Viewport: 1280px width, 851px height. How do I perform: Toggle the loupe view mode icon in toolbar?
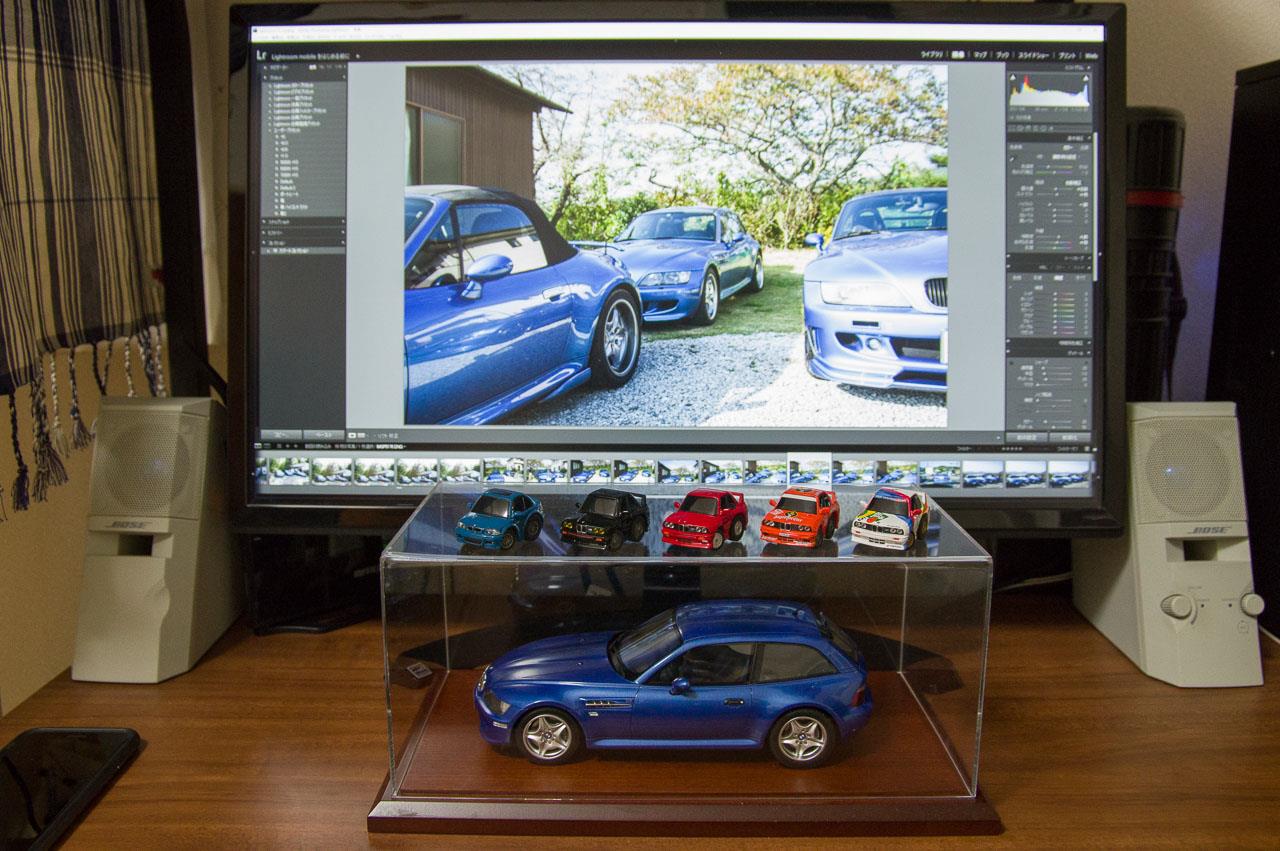click(x=352, y=435)
